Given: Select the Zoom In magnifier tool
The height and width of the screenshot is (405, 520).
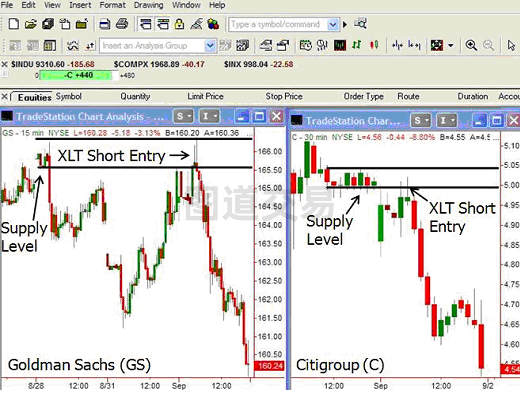Looking at the screenshot, I should click(471, 45).
